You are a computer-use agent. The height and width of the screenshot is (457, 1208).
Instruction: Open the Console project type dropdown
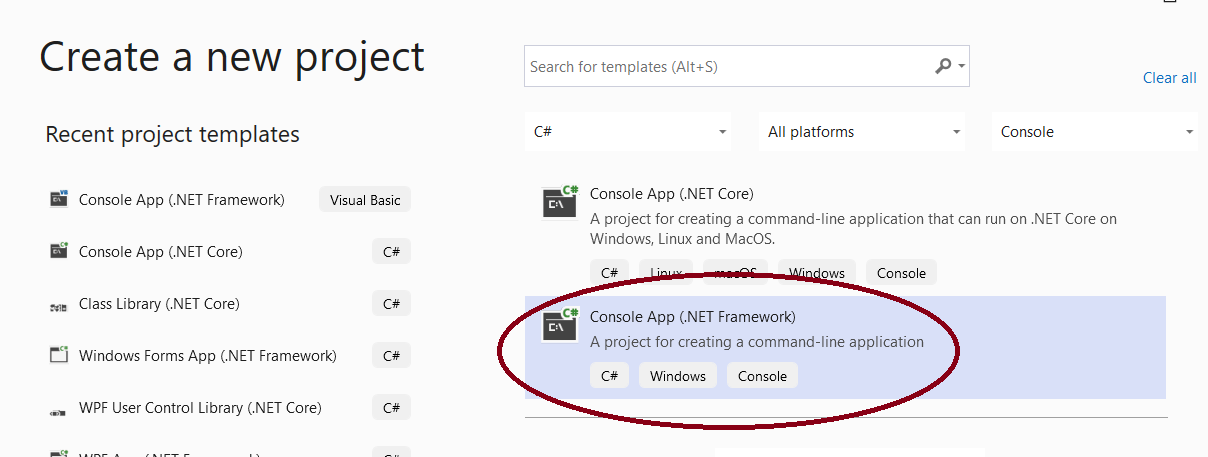tap(1096, 132)
